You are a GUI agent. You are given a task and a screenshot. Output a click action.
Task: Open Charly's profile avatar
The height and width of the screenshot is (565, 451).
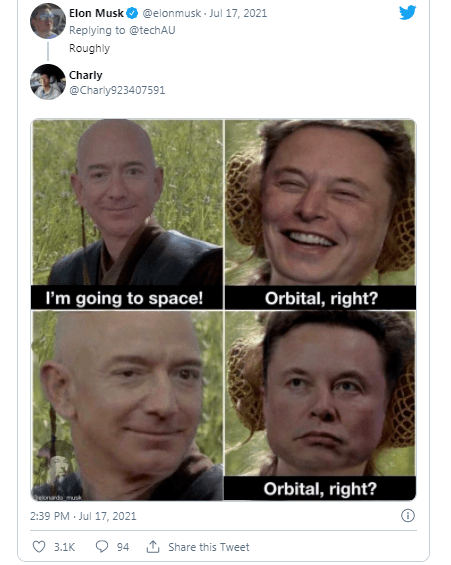[48, 82]
